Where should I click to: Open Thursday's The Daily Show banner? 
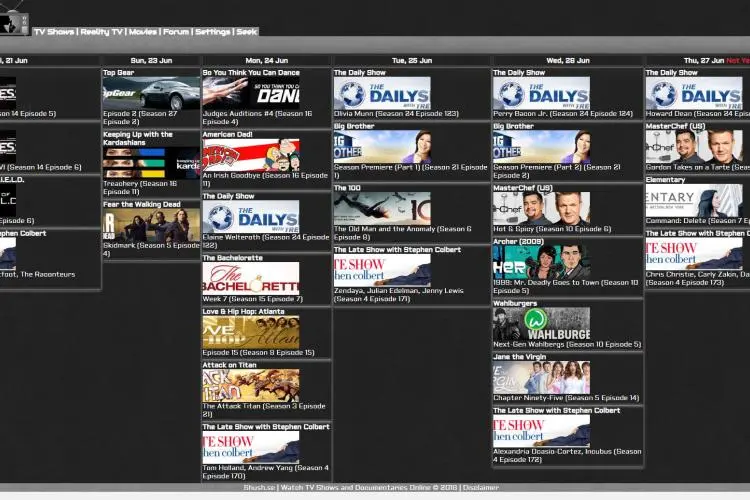point(694,93)
